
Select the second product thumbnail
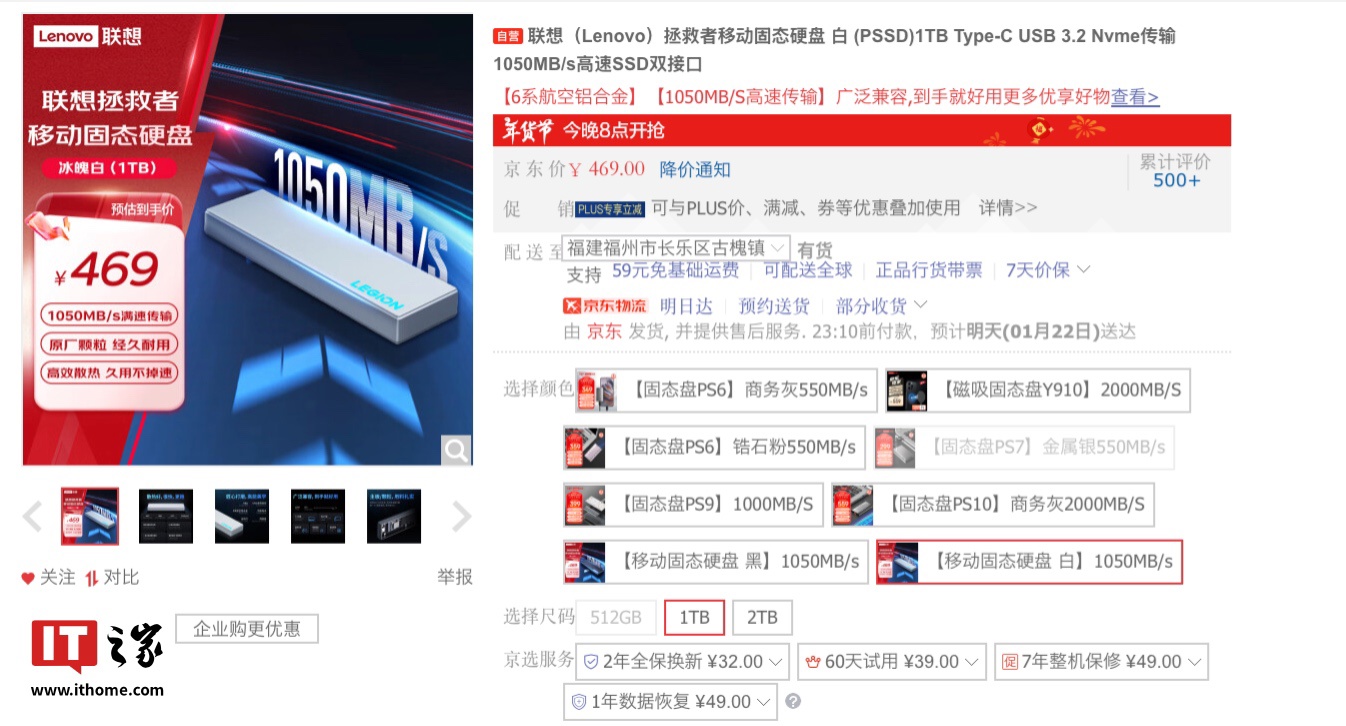click(166, 516)
